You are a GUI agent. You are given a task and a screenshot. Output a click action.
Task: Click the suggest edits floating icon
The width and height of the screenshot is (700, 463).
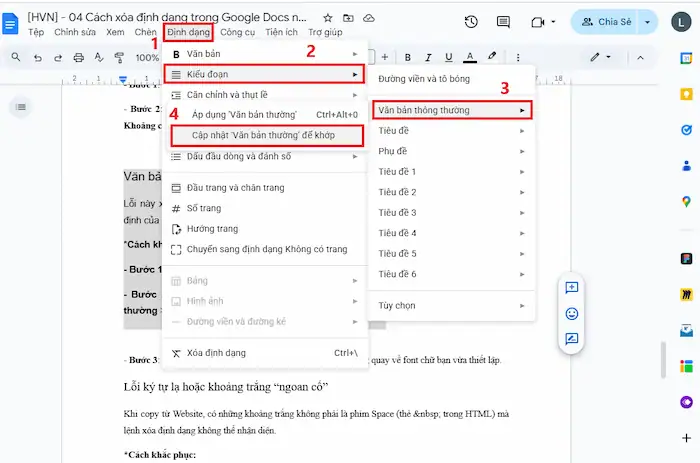point(572,339)
